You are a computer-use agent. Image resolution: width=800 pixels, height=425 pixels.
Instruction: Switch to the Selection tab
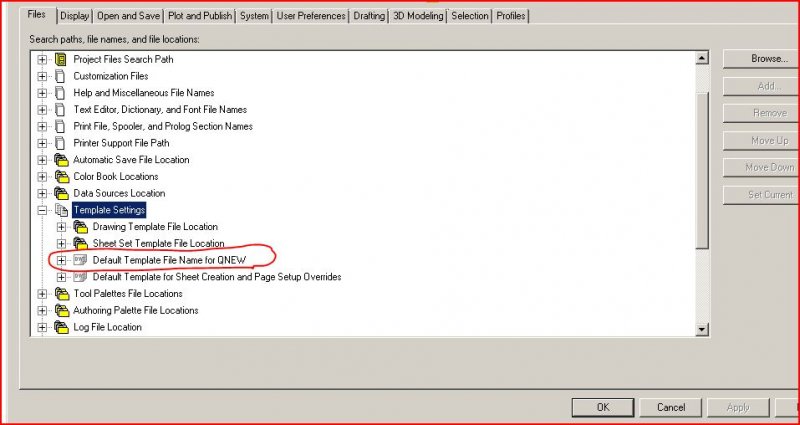[469, 16]
